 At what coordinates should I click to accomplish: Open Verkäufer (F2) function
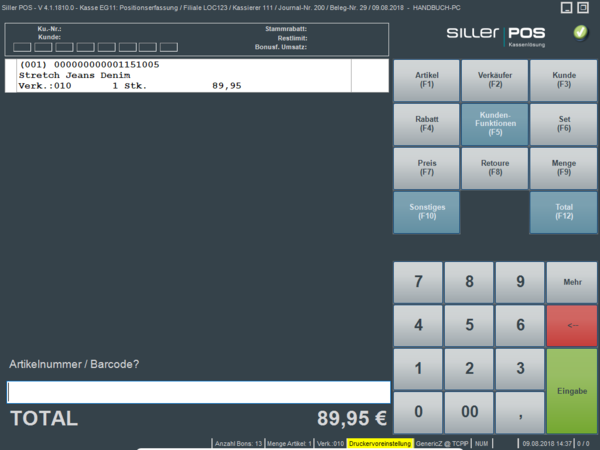pos(496,80)
